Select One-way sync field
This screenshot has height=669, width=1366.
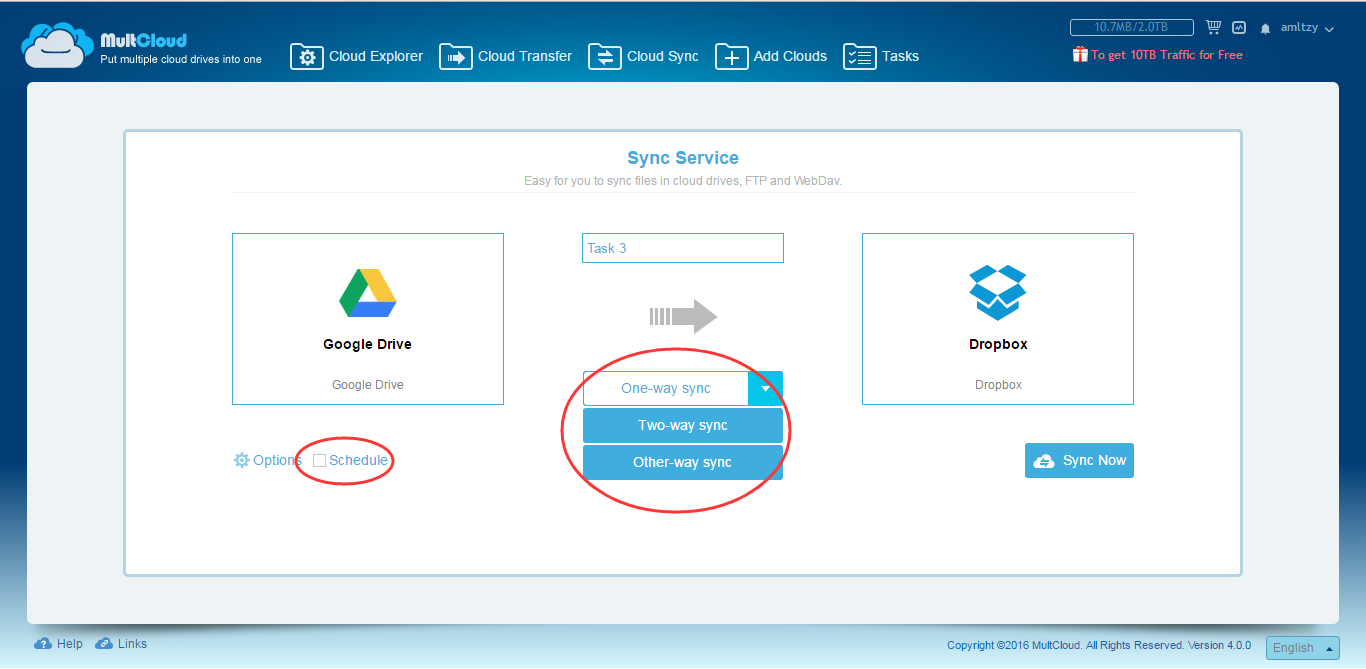coord(666,388)
